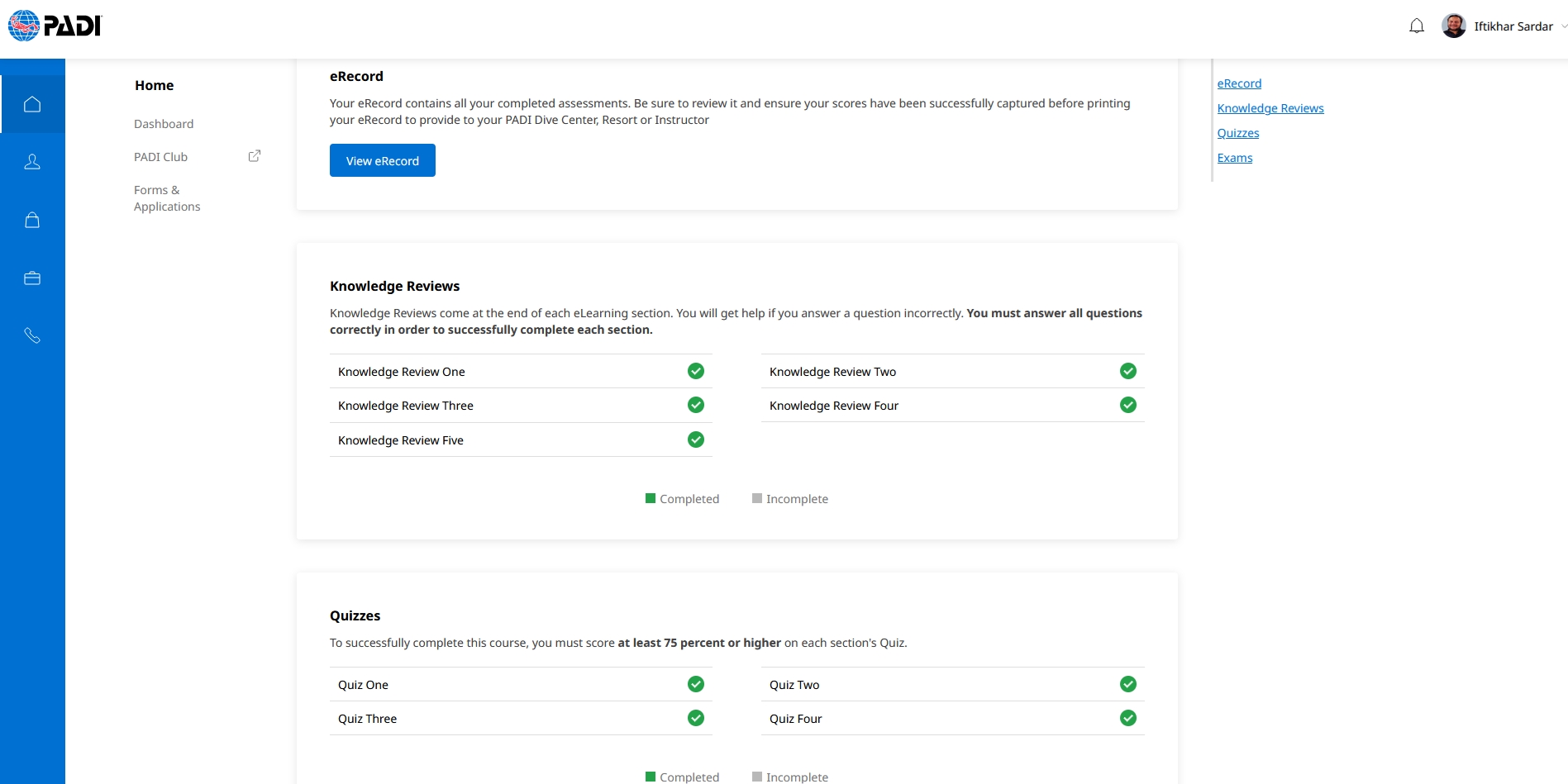1568x784 pixels.
Task: Click Quiz Two completed checkmark
Action: tap(1128, 684)
